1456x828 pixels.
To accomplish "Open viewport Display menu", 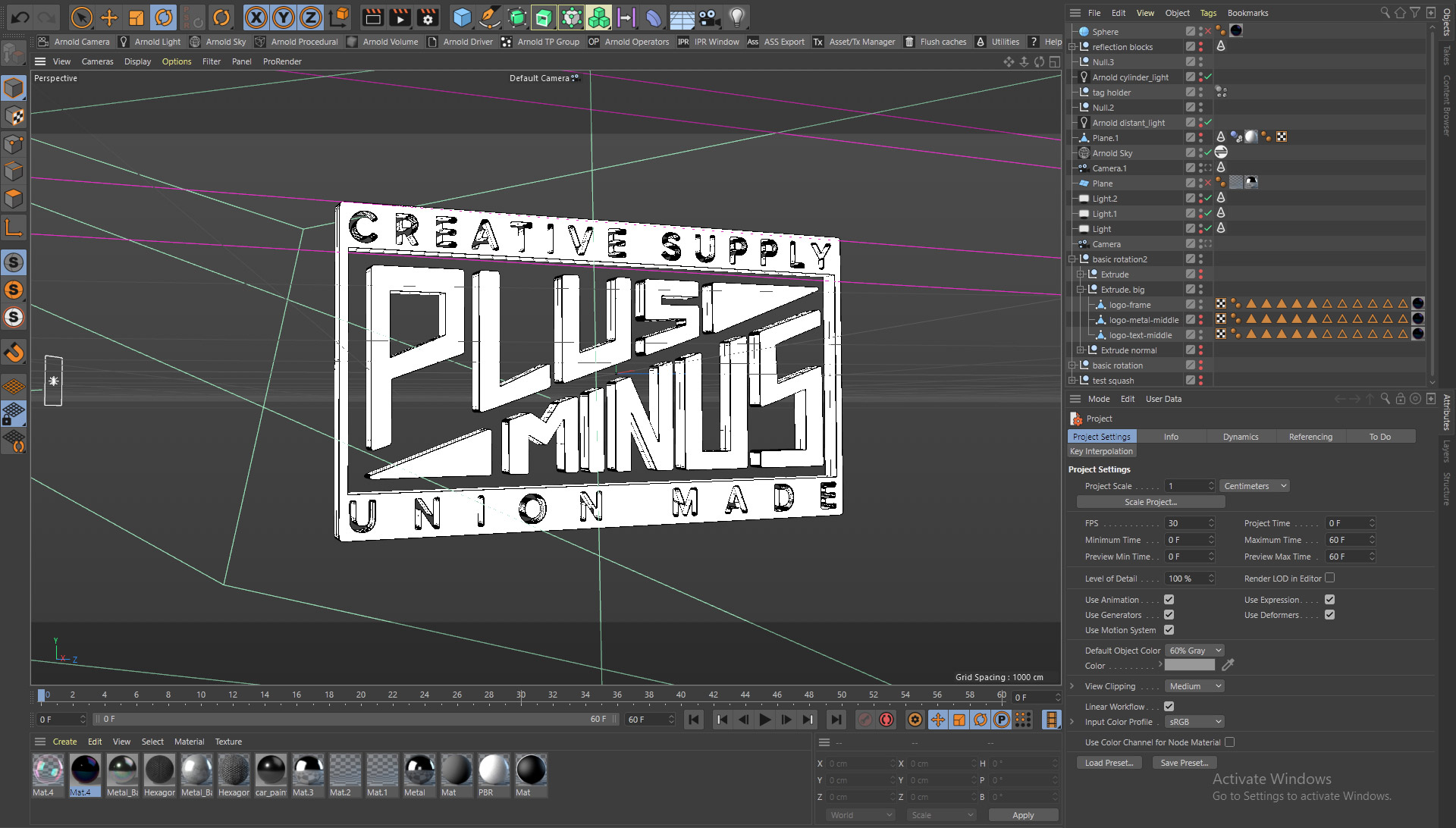I will pos(137,61).
